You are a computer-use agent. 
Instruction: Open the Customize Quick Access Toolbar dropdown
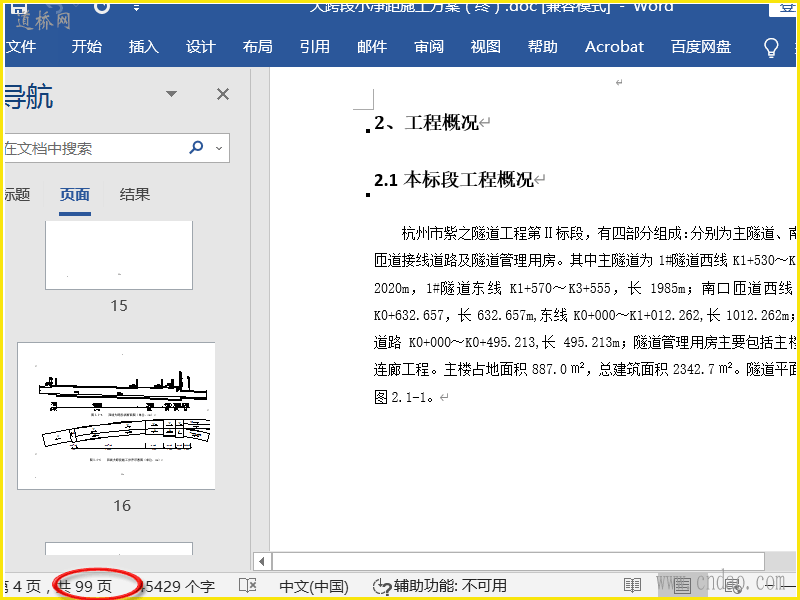point(136,8)
